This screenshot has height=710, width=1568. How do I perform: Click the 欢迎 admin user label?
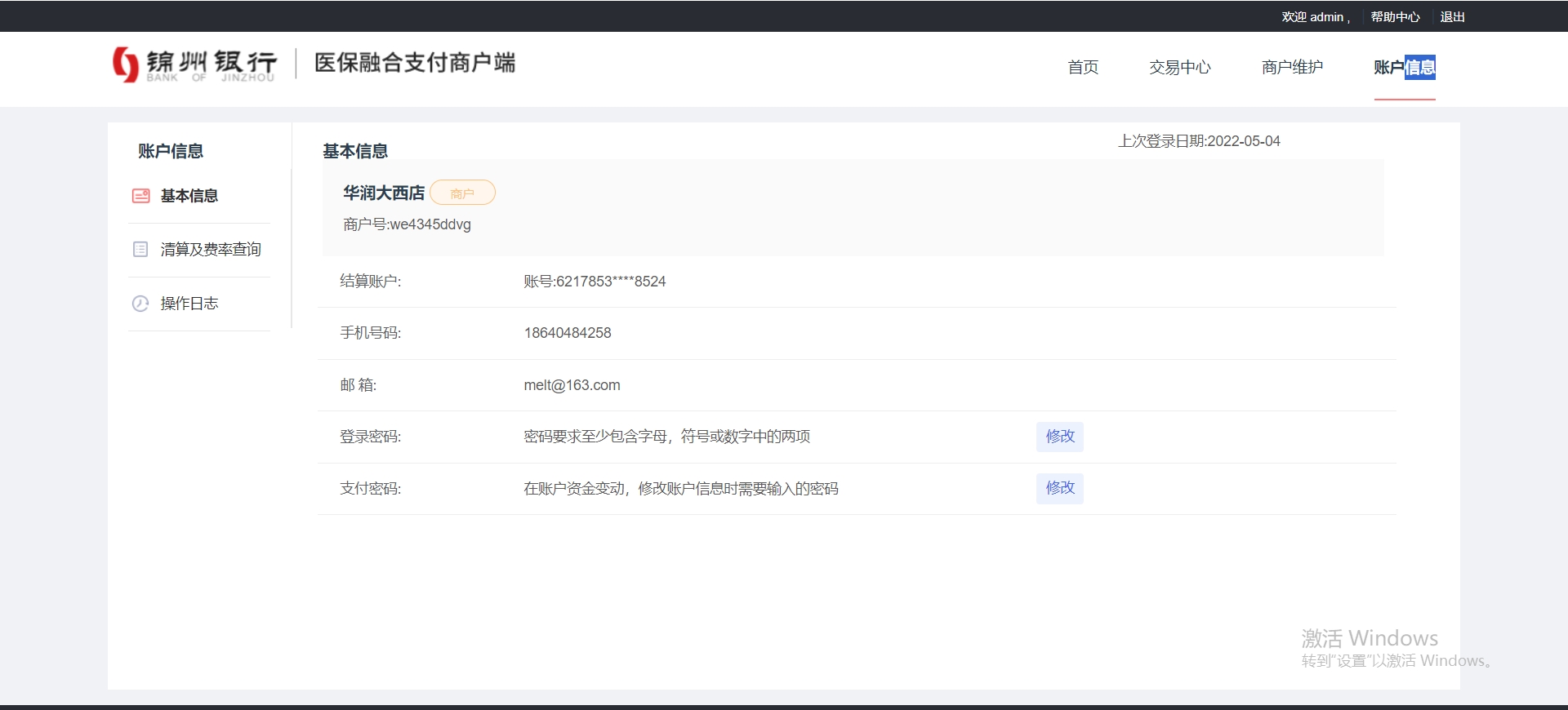click(x=1315, y=16)
